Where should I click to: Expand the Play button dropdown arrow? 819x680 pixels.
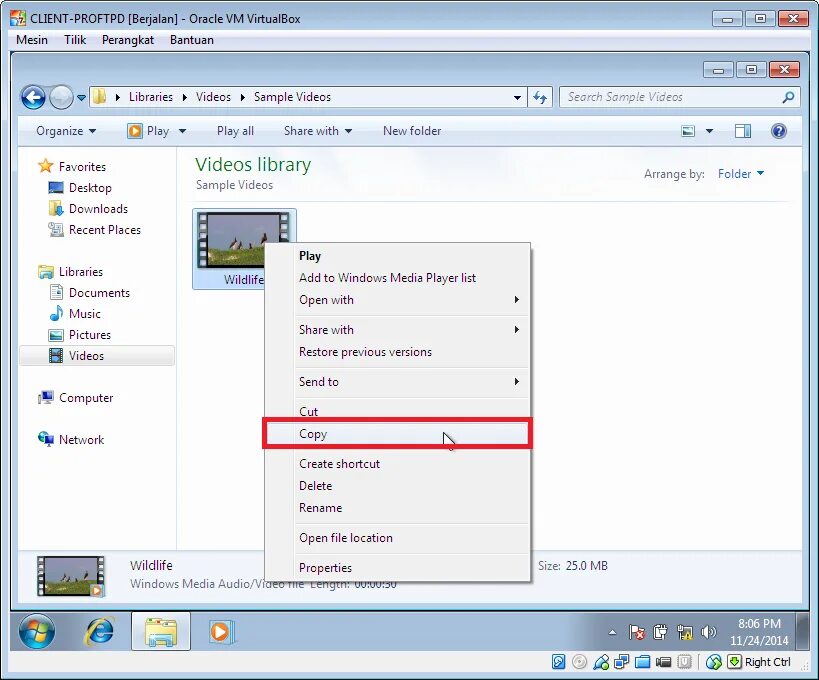(x=182, y=131)
